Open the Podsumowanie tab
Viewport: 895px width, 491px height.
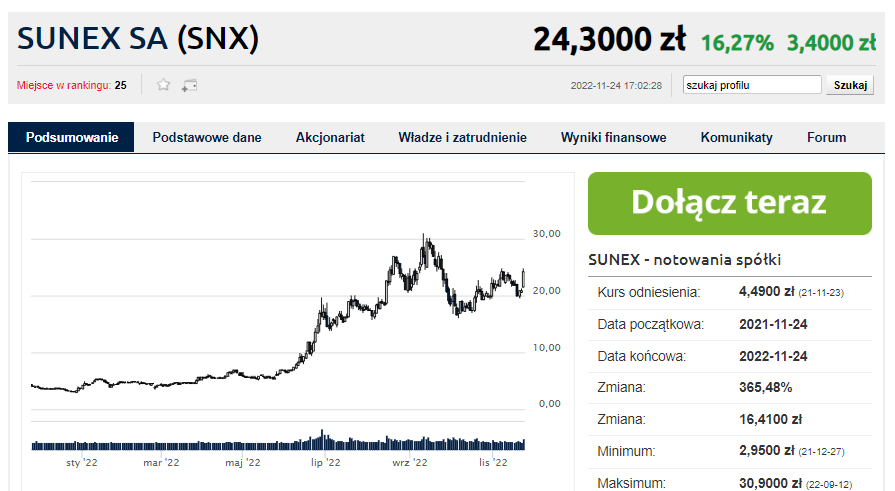click(71, 138)
